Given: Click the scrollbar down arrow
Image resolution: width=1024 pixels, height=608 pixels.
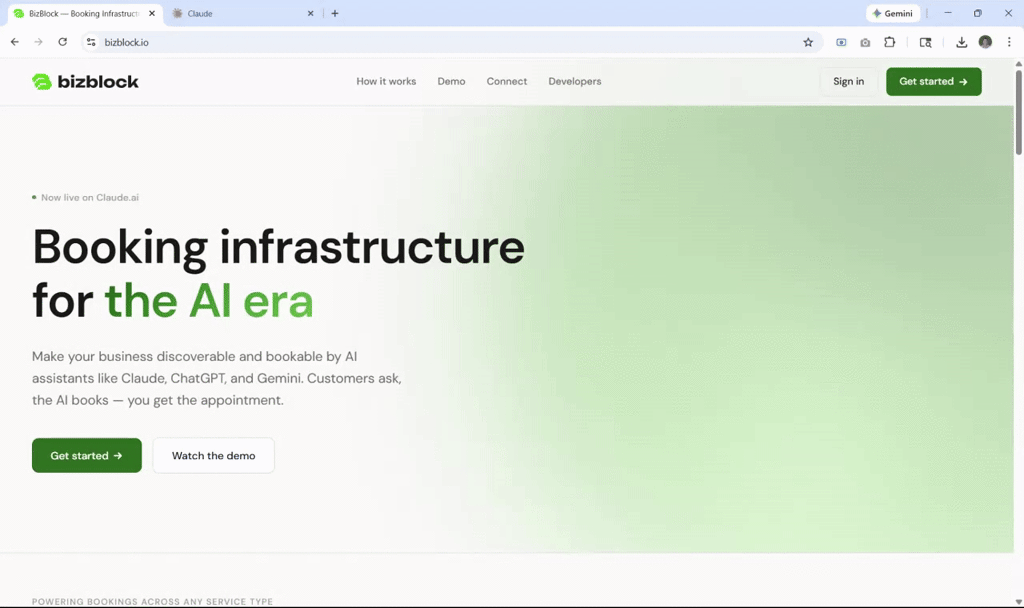Looking at the screenshot, I should point(1018,601).
